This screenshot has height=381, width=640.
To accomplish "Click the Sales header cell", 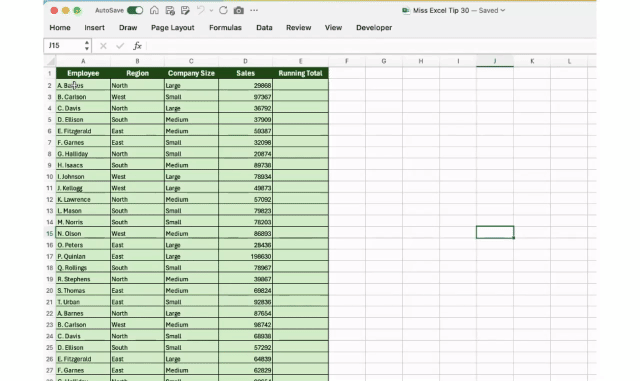I will (245, 74).
